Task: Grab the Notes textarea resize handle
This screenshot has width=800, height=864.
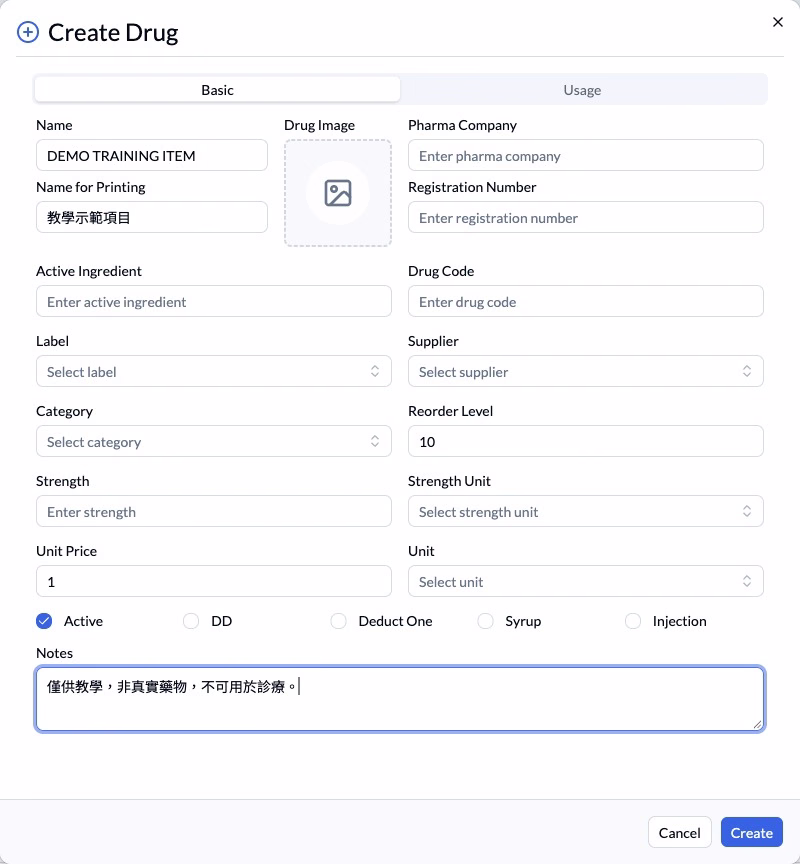Action: click(x=758, y=725)
